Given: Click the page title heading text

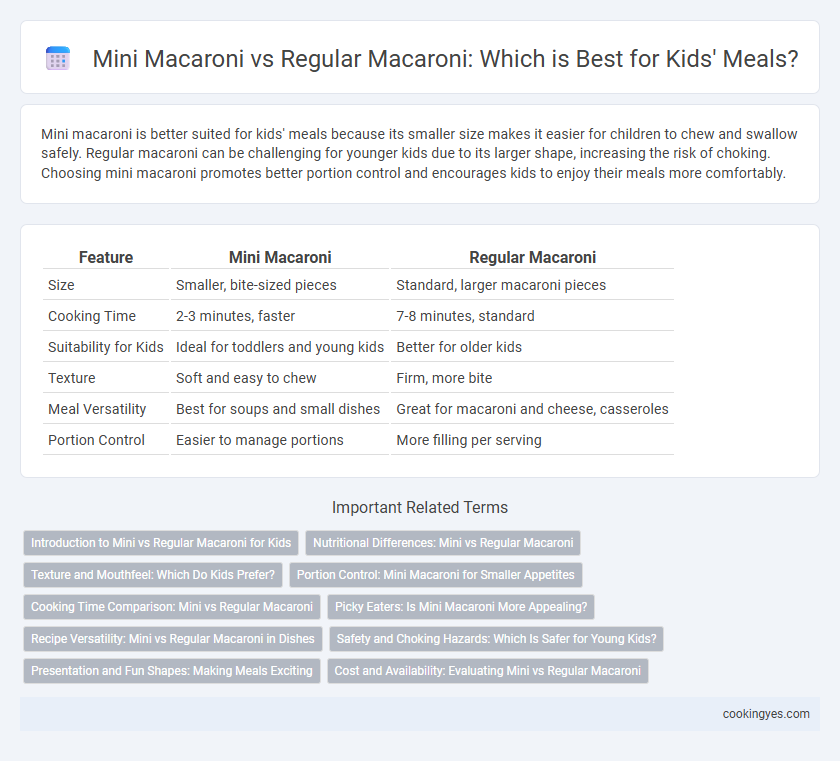Looking at the screenshot, I should (445, 58).
